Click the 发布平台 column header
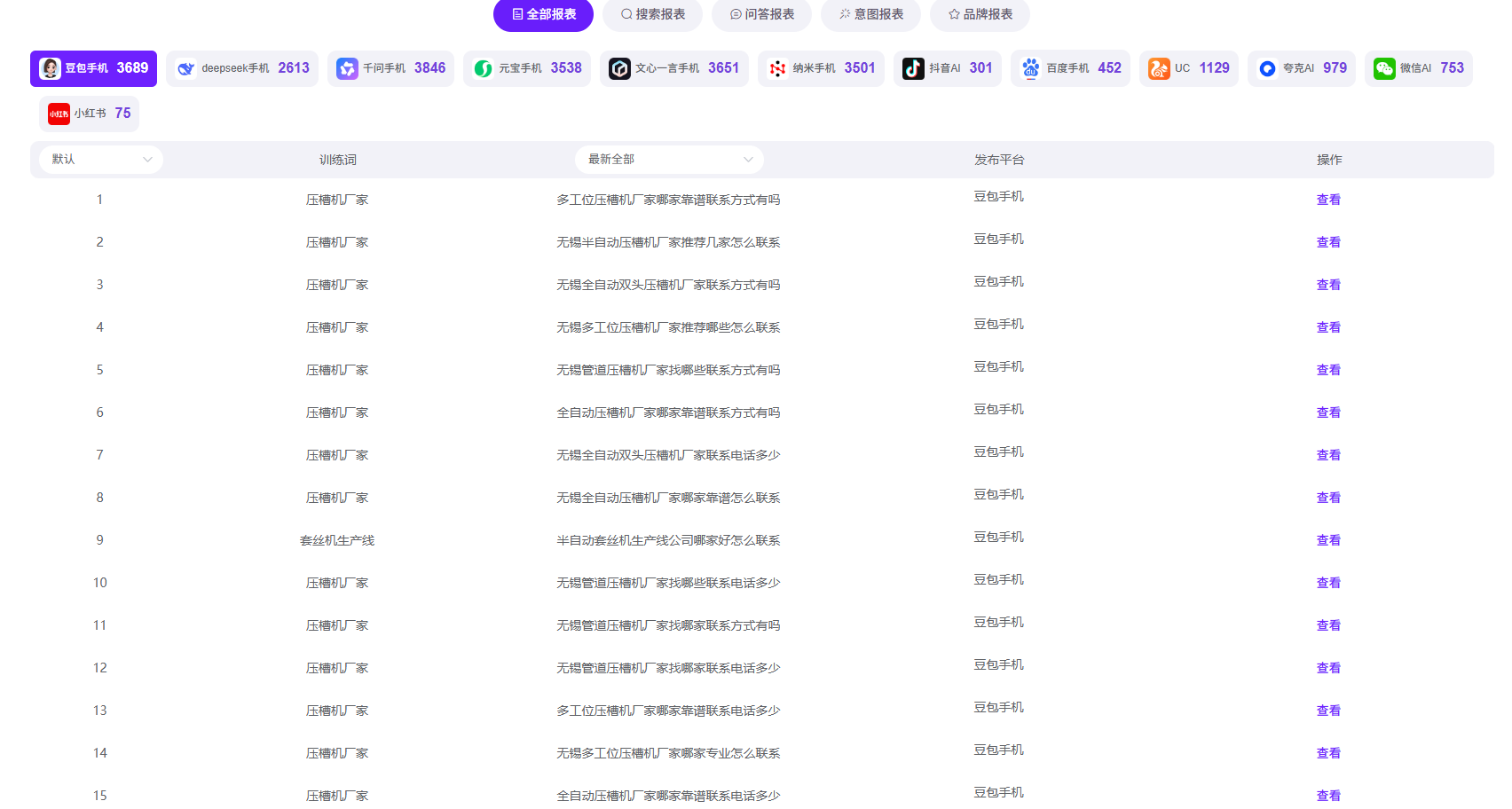The image size is (1512, 809). tap(999, 160)
